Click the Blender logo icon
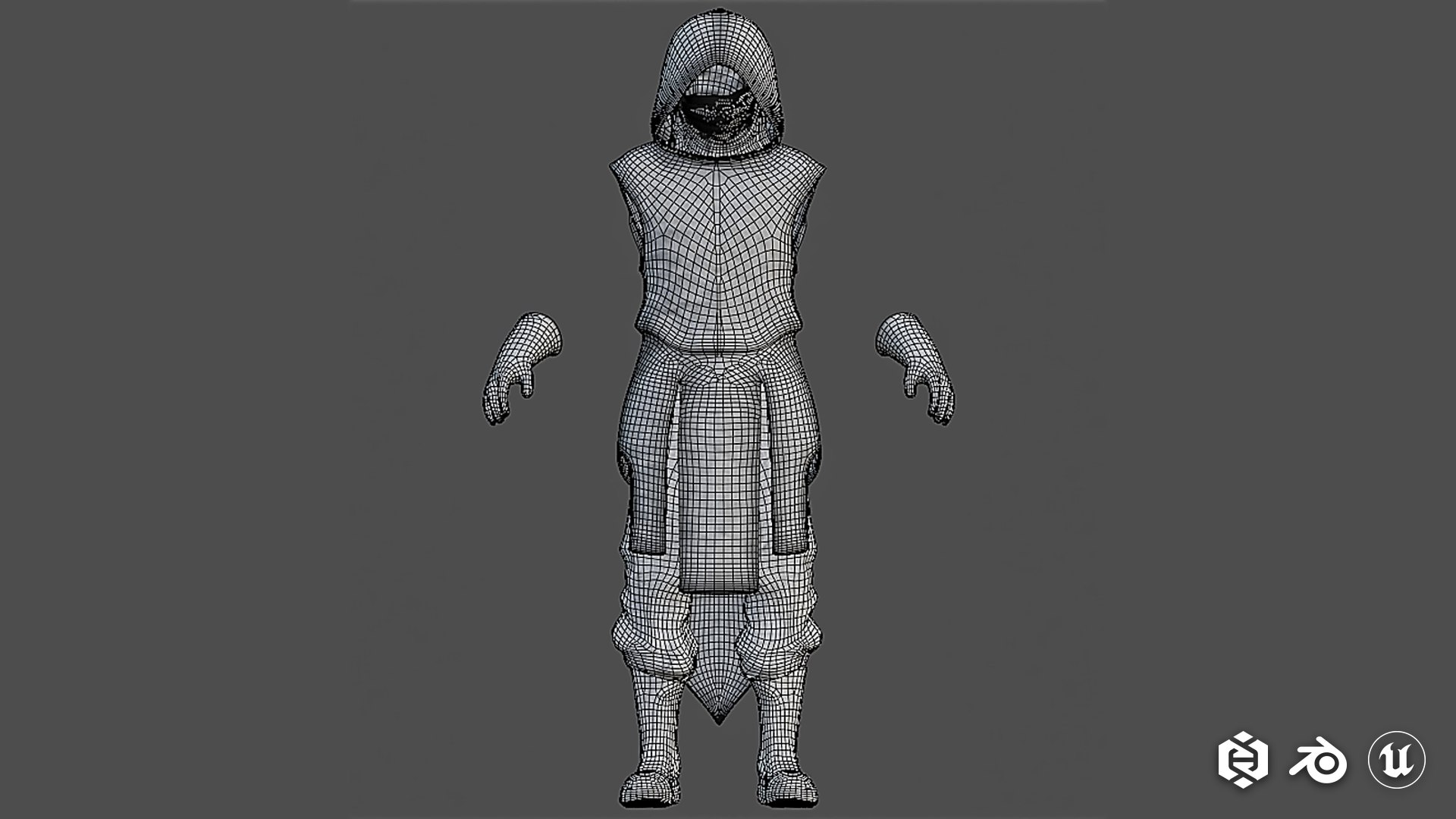Viewport: 1456px width, 819px height. [x=1317, y=760]
